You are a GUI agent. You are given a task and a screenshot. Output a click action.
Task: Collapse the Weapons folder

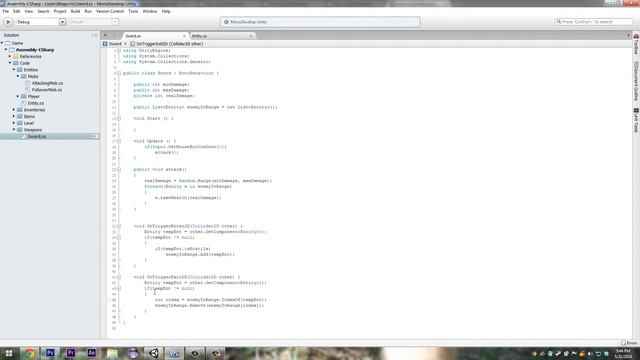(x=14, y=130)
